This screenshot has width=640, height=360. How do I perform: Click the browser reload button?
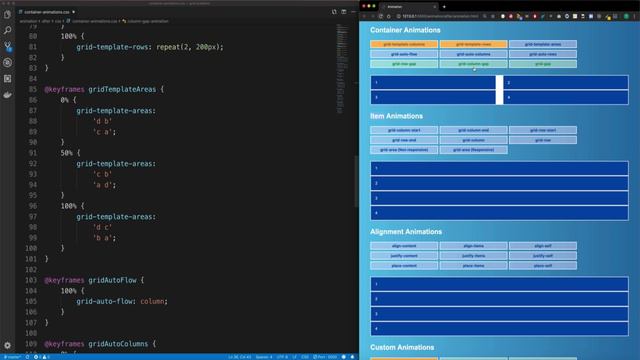coord(380,16)
